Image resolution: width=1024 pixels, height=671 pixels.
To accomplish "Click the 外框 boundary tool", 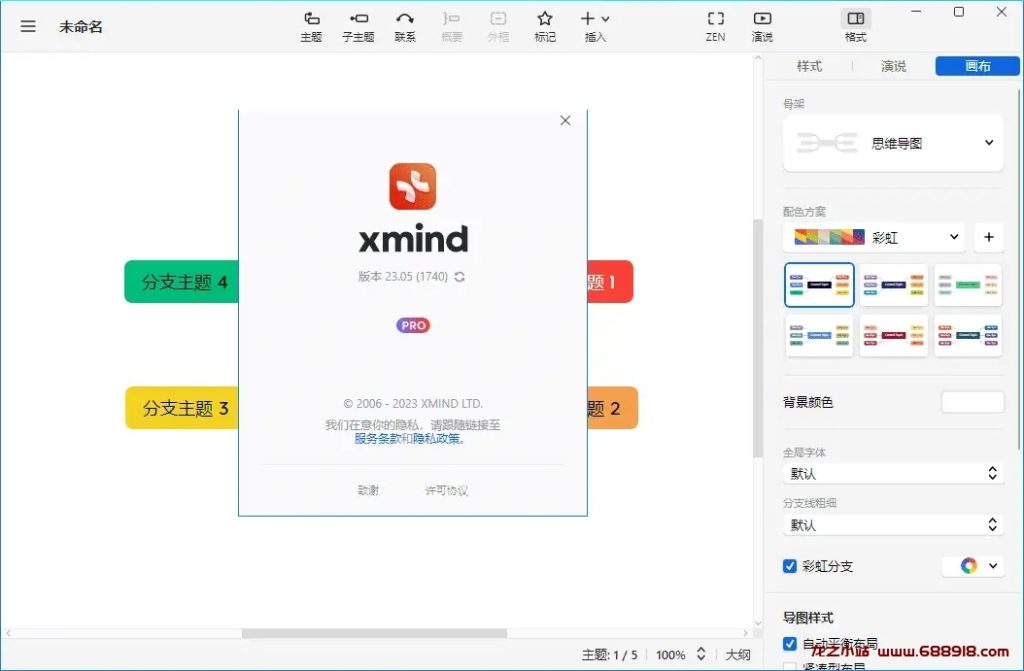I will pos(498,27).
